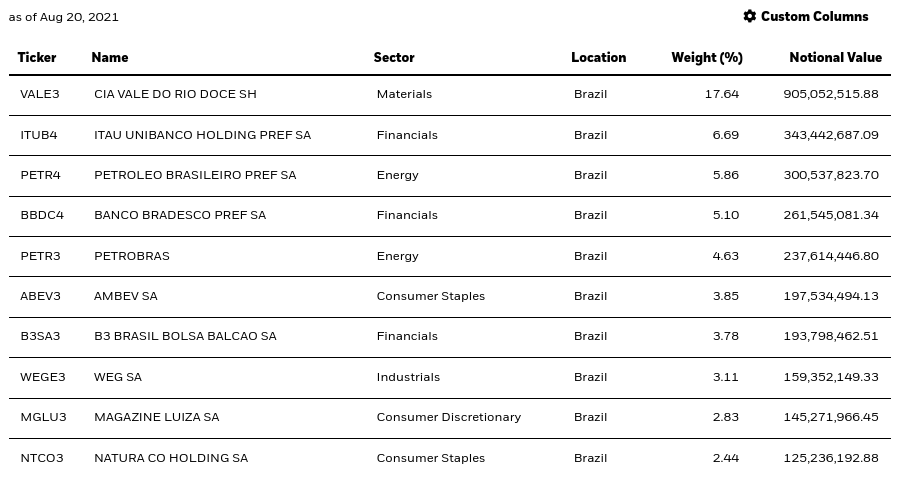900x496 pixels.
Task: Click the Custom Columns gear icon
Action: [x=749, y=16]
